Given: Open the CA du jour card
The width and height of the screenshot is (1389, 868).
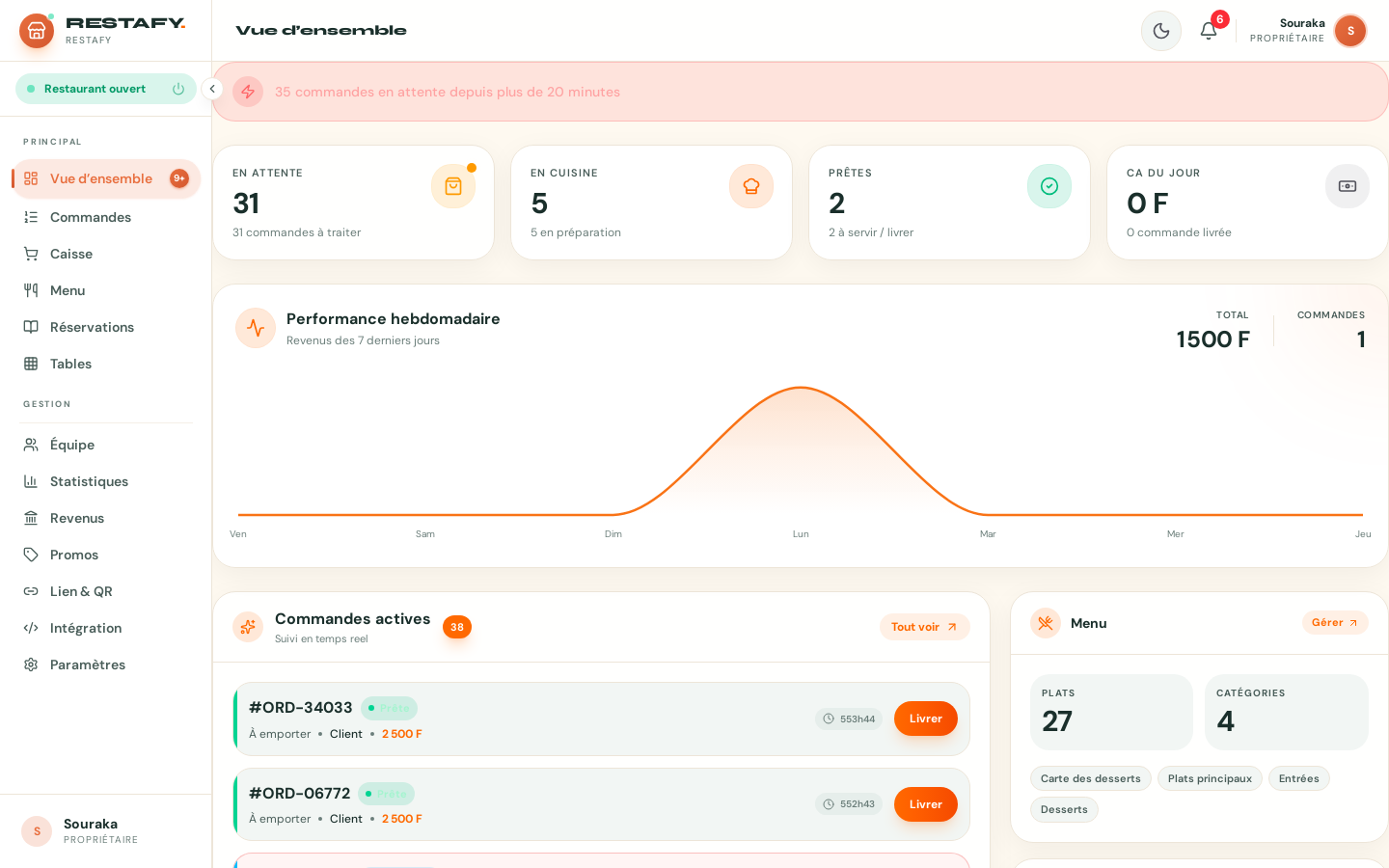Looking at the screenshot, I should (x=1247, y=203).
